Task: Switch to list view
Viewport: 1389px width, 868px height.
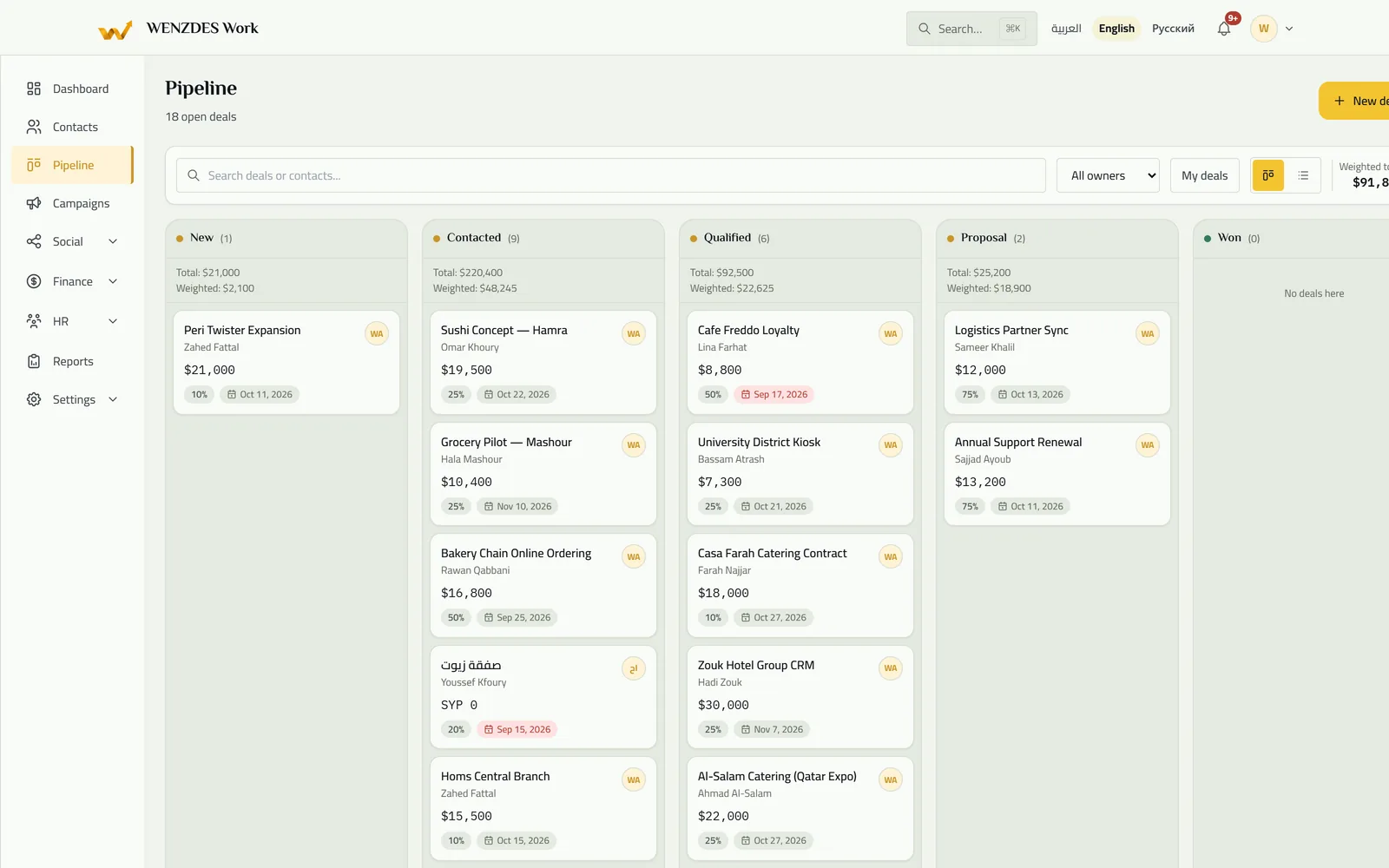Action: click(1303, 175)
